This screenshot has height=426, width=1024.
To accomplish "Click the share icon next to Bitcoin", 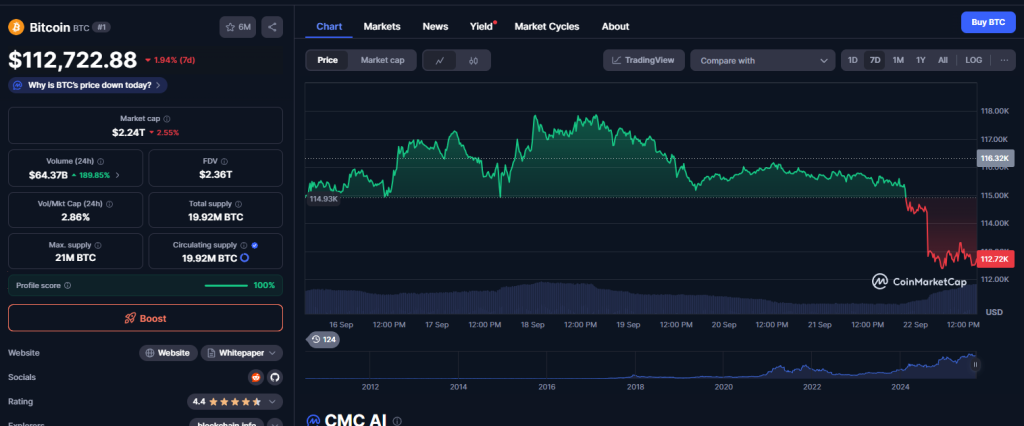I will (x=273, y=27).
